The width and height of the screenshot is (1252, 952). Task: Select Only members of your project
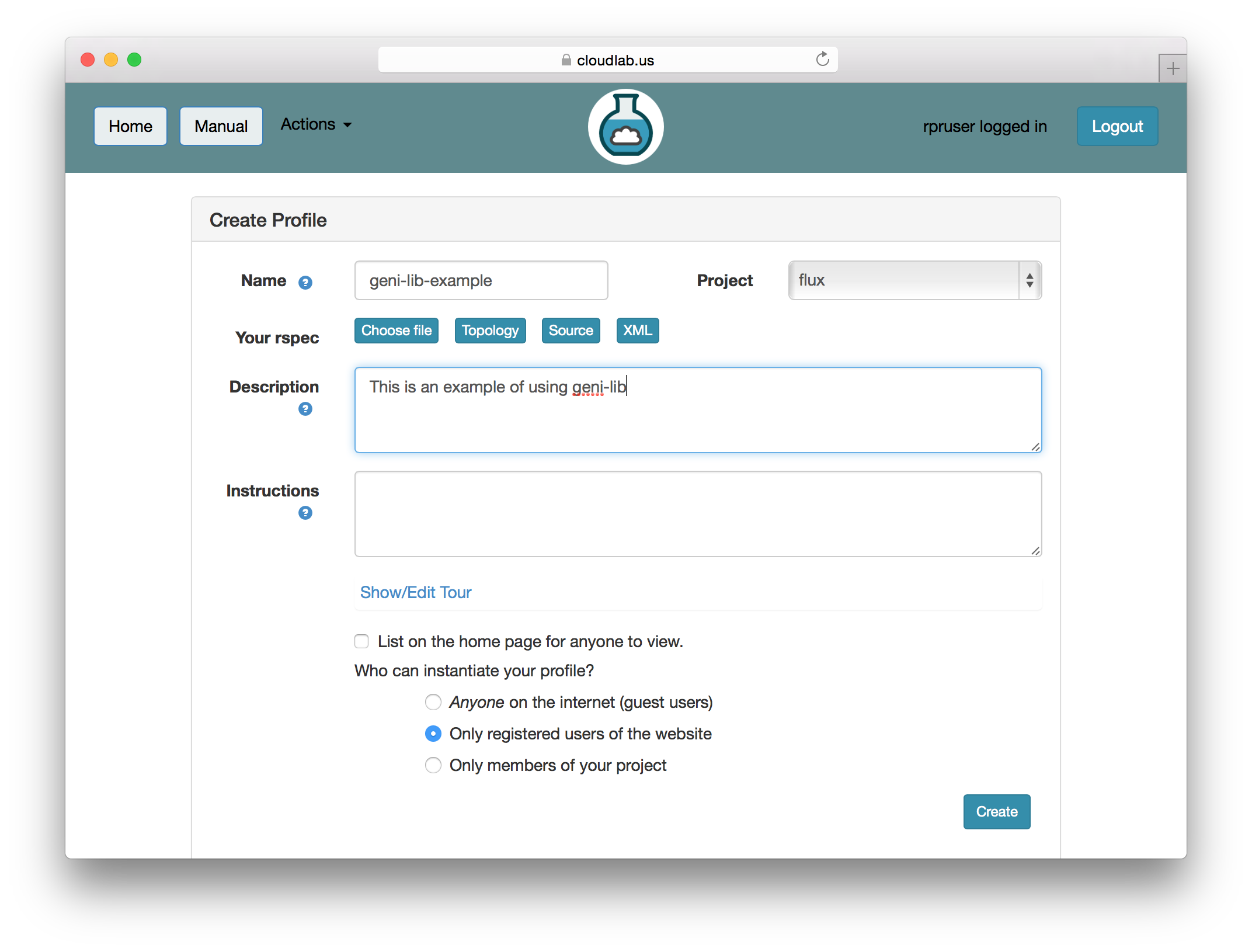pos(433,766)
